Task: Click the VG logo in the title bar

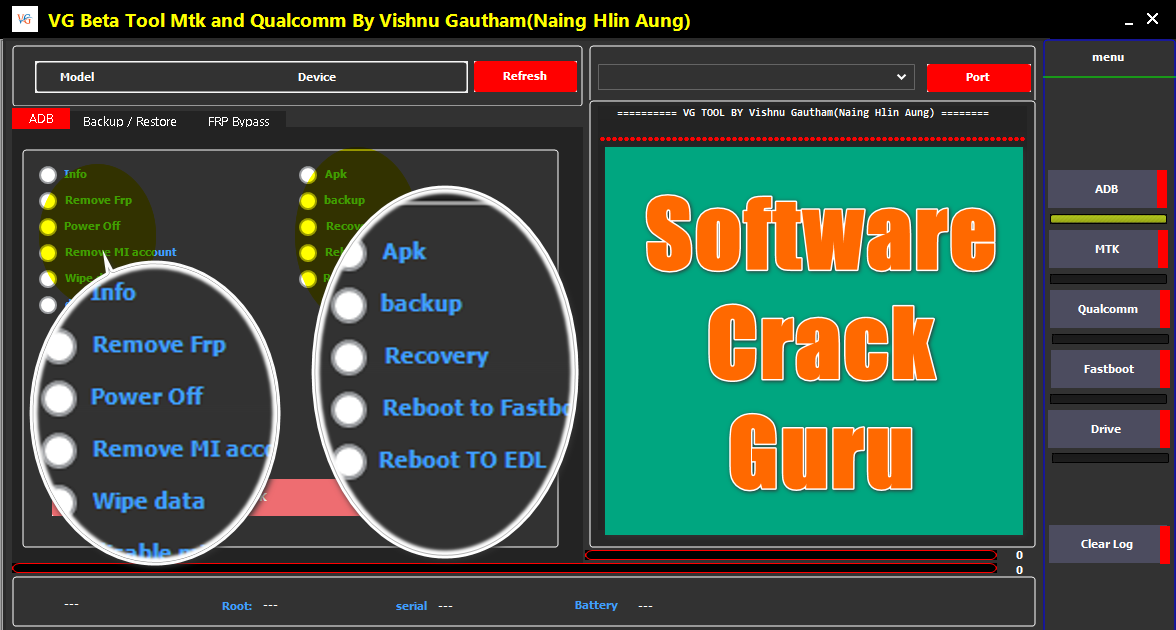Action: [24, 18]
